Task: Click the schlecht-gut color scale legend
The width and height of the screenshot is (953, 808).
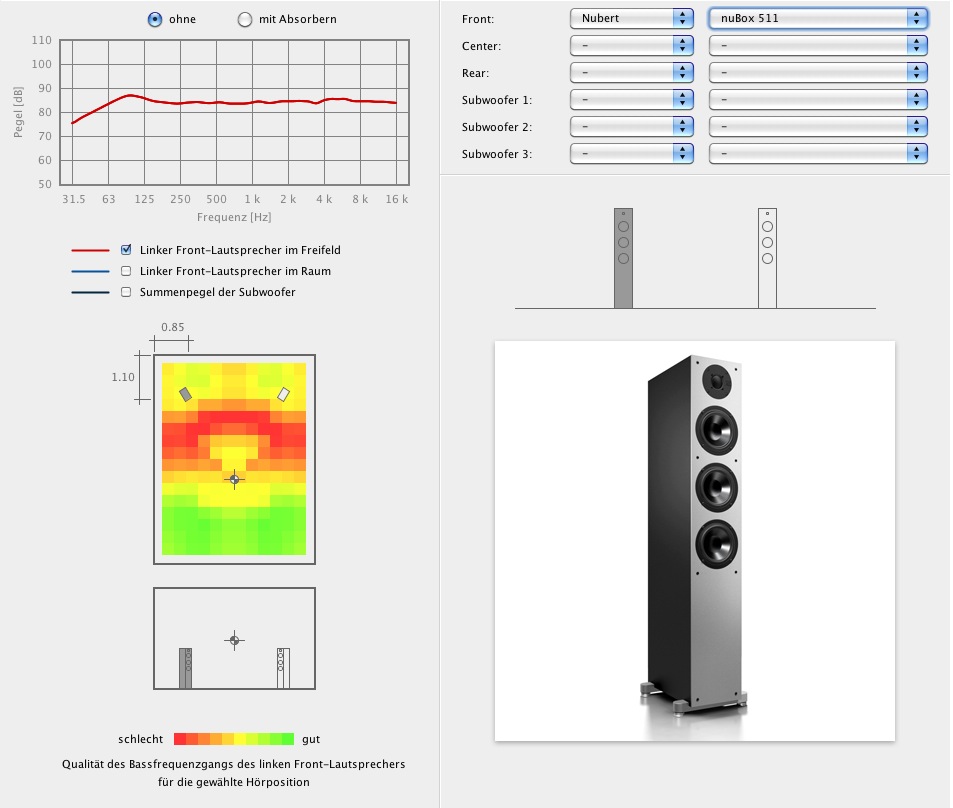Action: [x=234, y=739]
